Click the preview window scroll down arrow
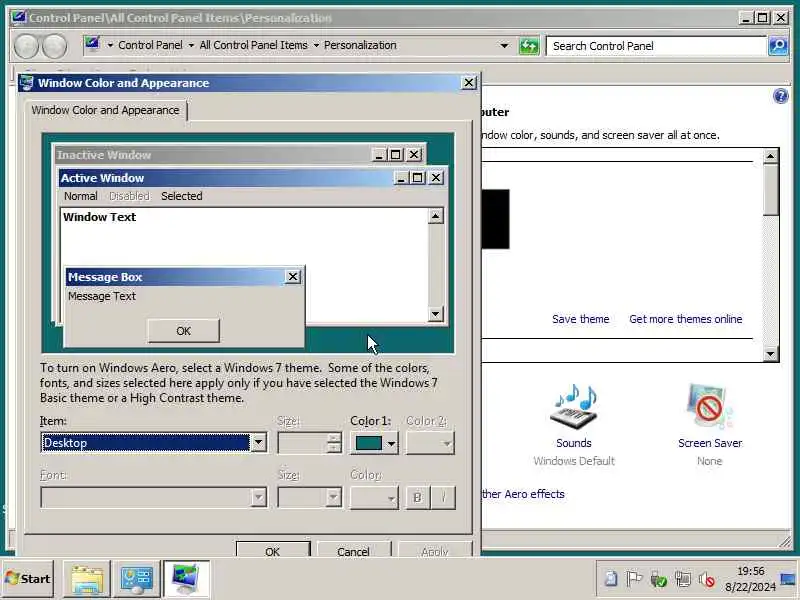 coord(435,314)
